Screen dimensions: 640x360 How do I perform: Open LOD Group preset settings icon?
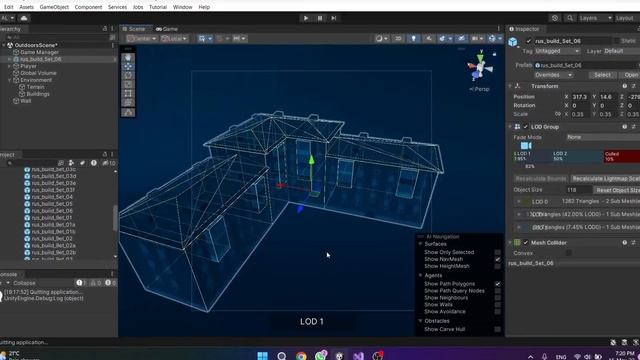[633, 127]
